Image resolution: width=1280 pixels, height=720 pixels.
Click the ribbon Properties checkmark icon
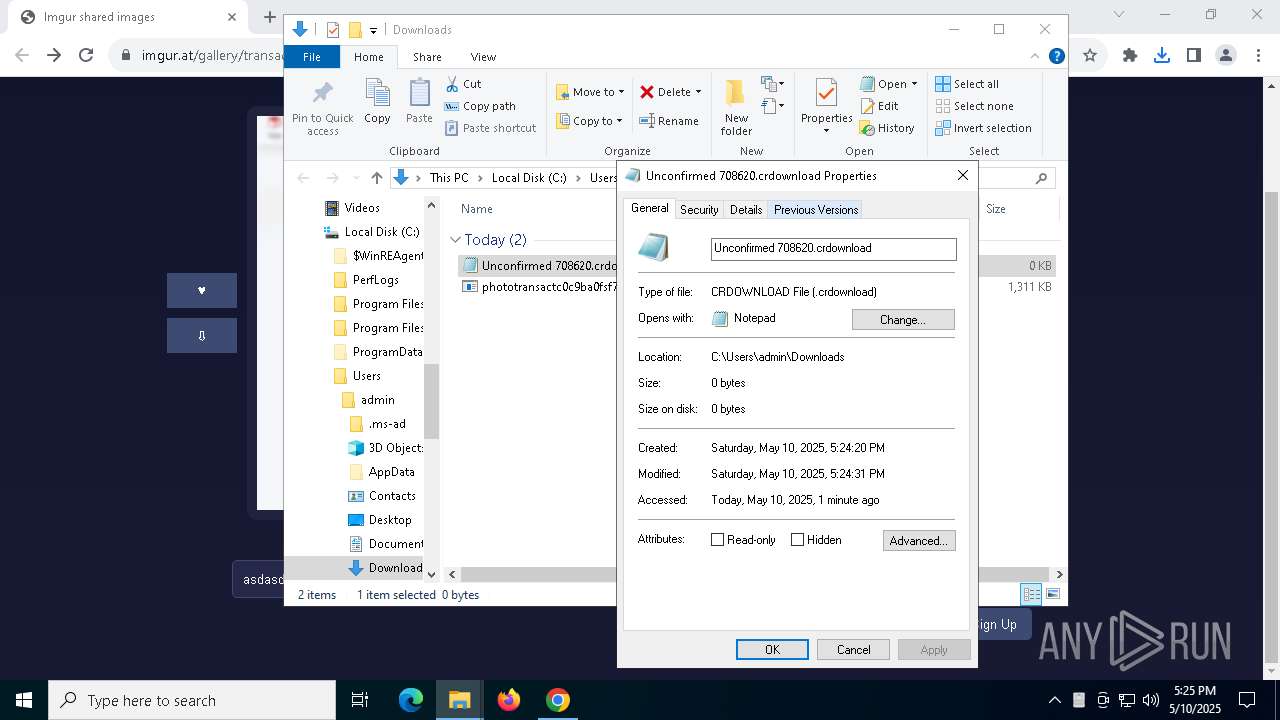(x=826, y=94)
